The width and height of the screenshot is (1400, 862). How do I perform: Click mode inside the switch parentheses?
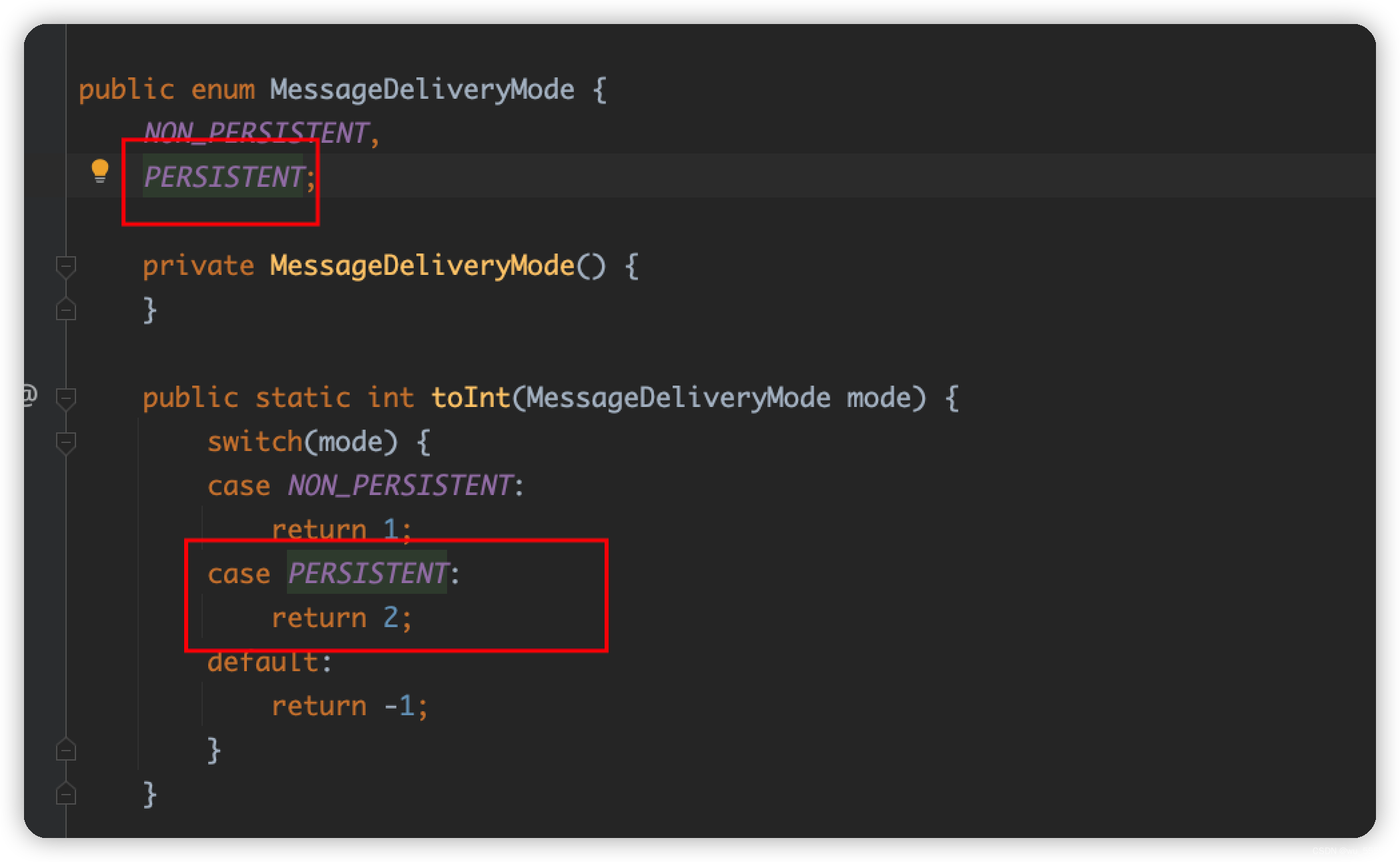[350, 442]
